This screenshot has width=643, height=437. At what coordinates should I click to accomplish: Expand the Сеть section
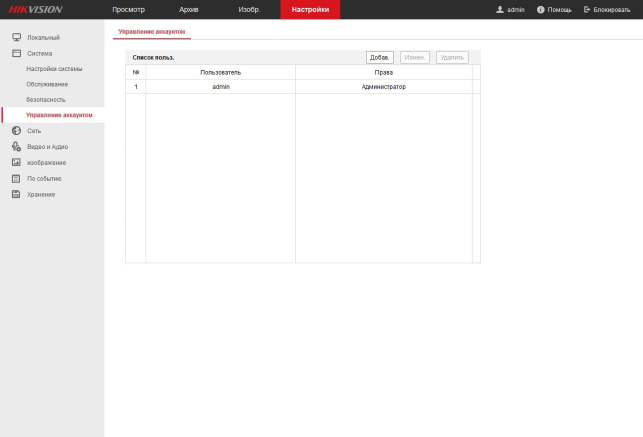pyautogui.click(x=34, y=131)
